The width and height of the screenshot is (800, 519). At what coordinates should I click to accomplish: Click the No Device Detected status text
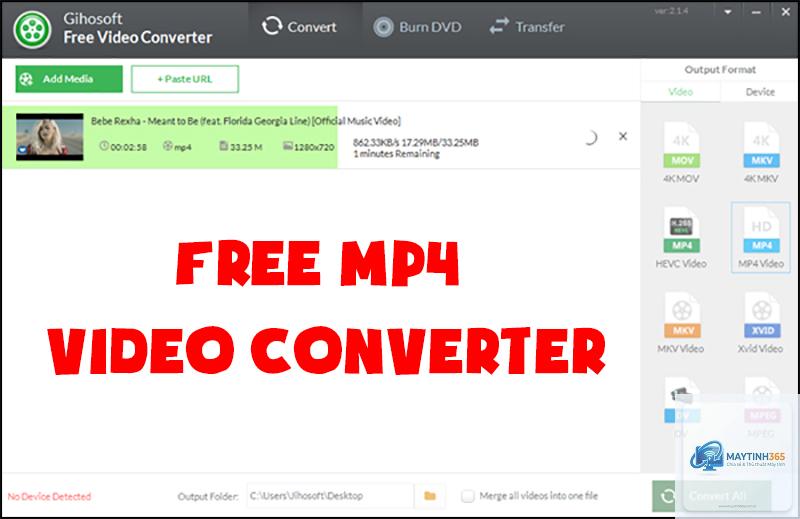point(49,496)
